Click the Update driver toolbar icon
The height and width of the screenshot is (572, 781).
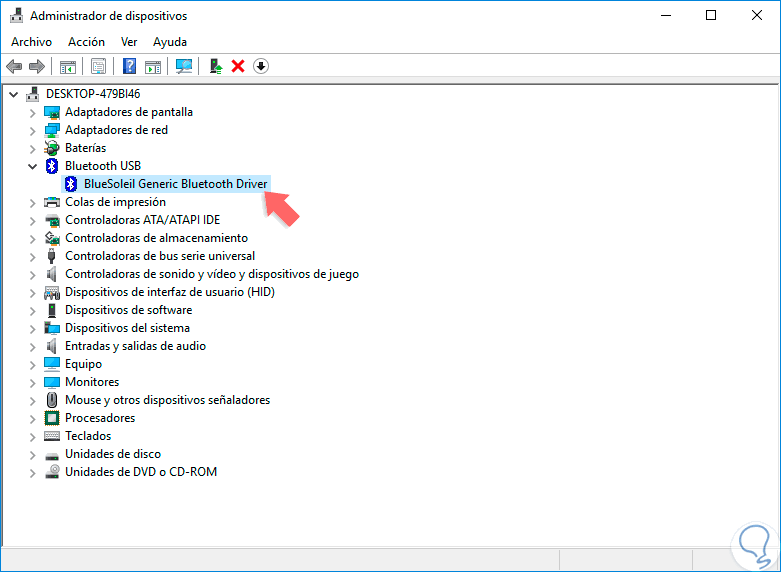pos(216,66)
